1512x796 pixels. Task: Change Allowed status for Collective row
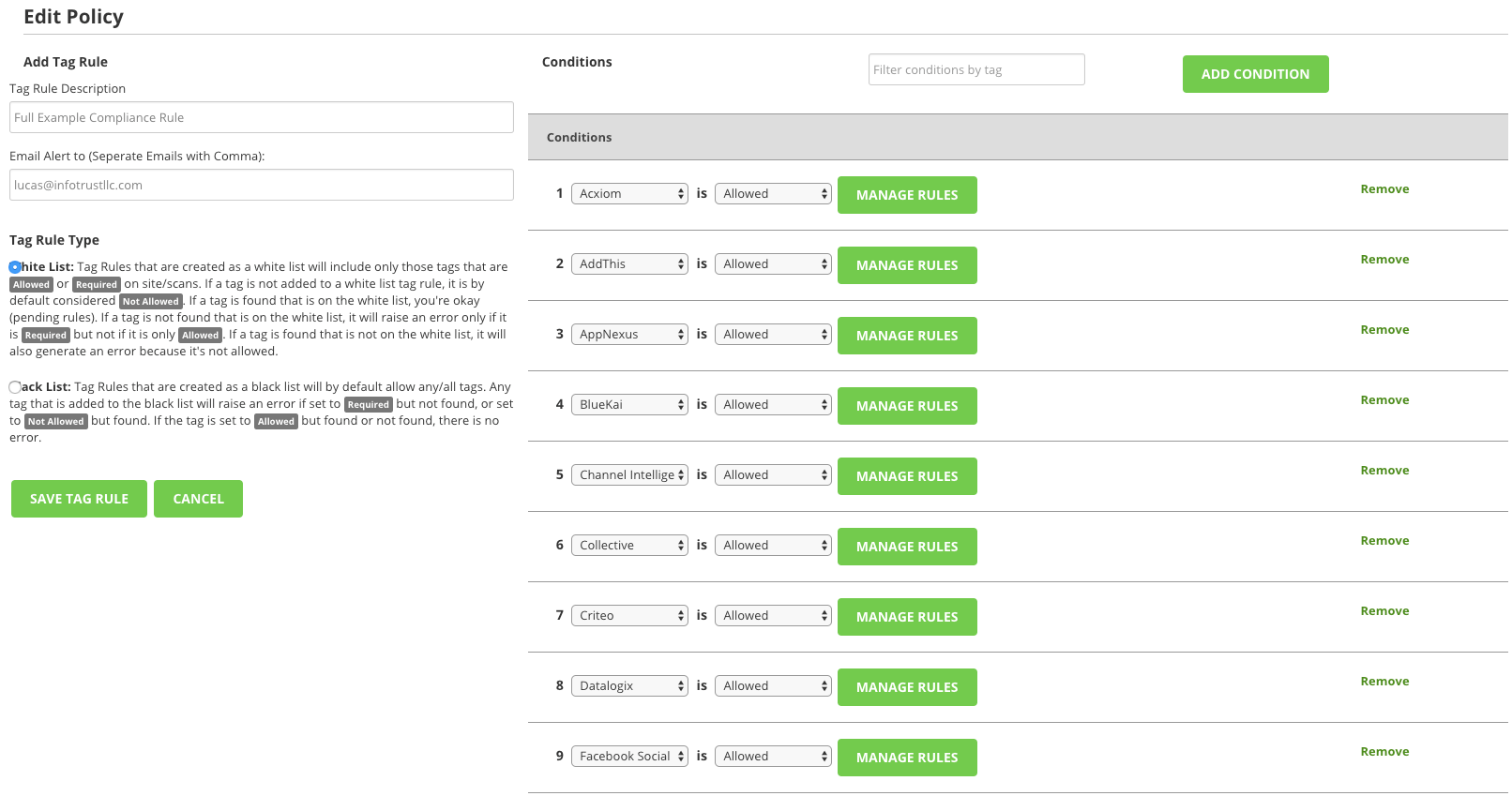coord(773,546)
